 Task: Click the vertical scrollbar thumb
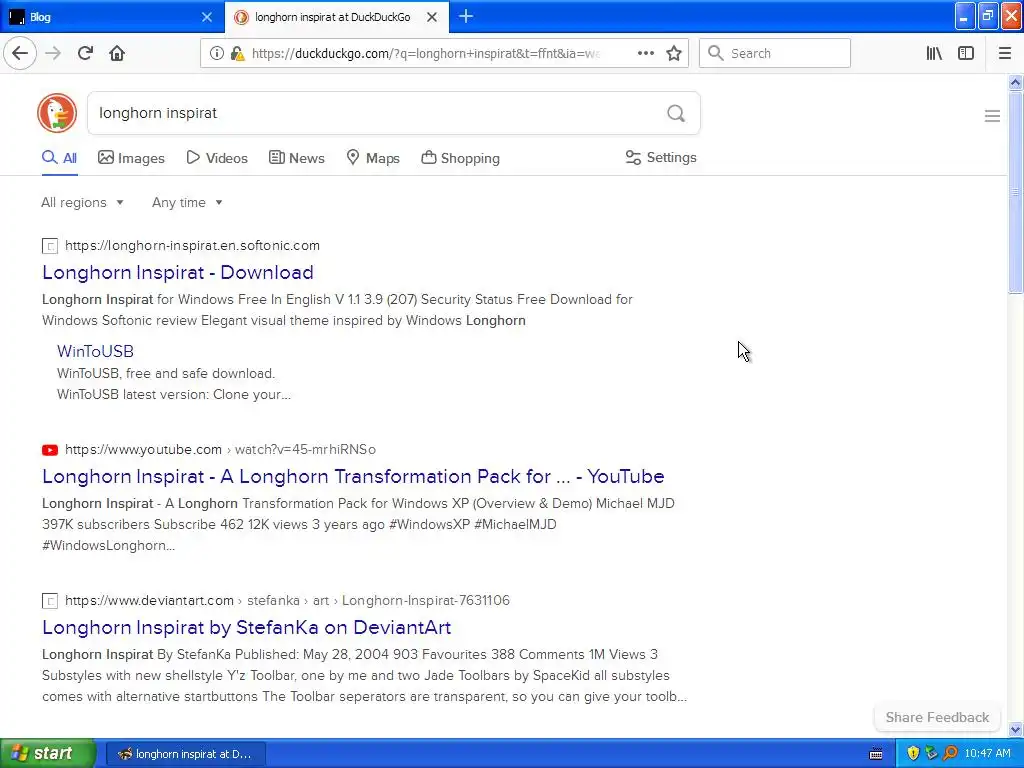coord(1015,193)
